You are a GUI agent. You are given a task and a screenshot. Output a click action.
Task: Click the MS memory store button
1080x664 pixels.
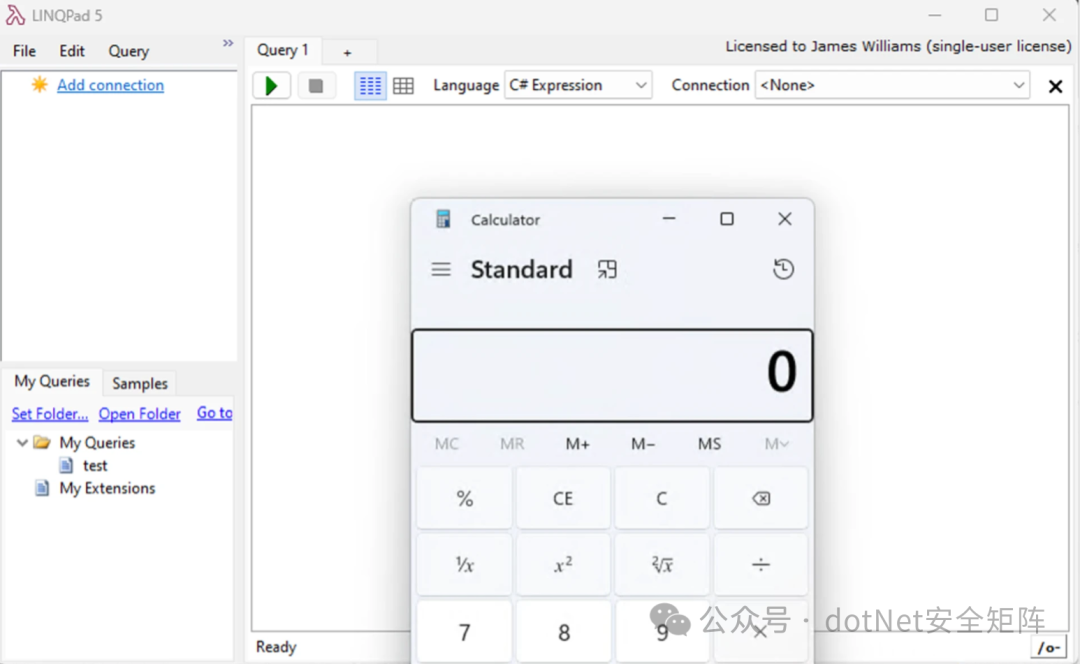[709, 444]
